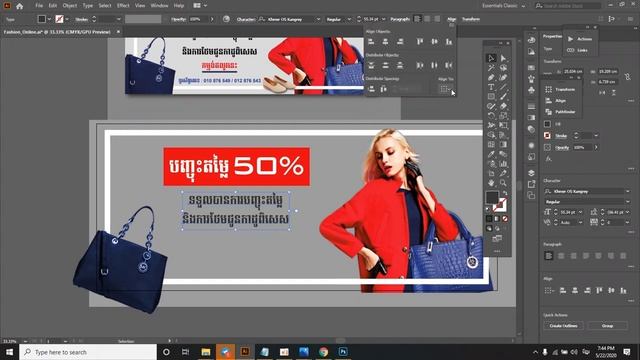Click the constrain width and height proportions link
Screen dimensions: 640x360
click(x=627, y=76)
